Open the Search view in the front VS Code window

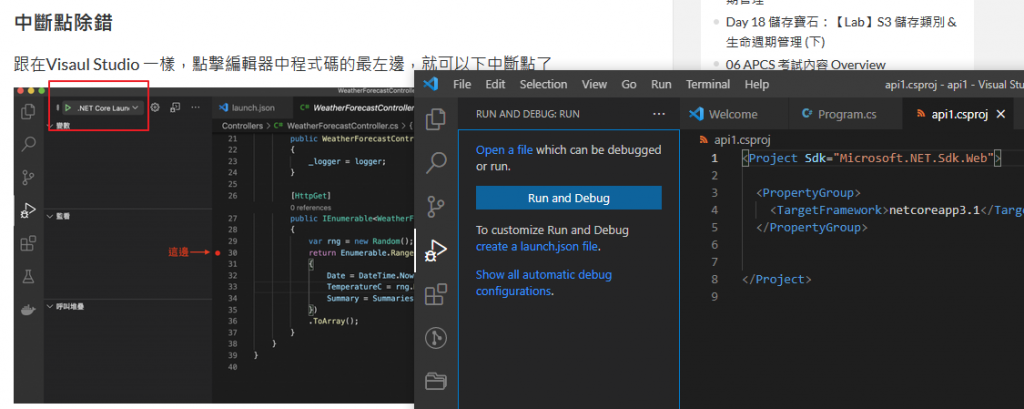coord(436,162)
